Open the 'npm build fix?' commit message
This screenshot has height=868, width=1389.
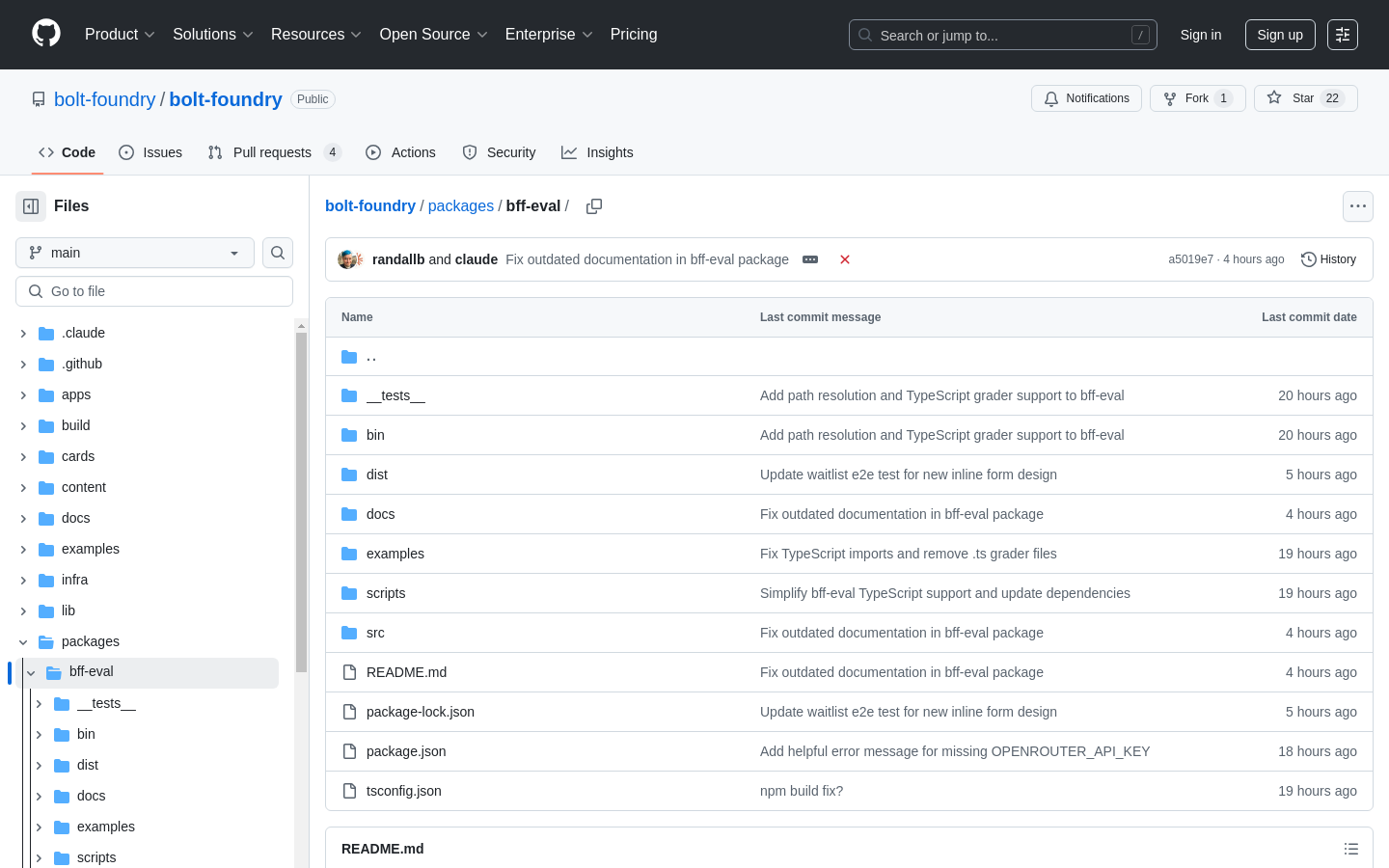802,791
